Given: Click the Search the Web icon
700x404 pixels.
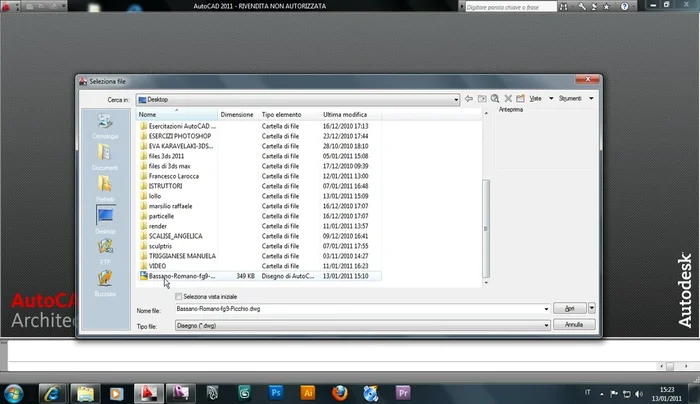Looking at the screenshot, I should pos(495,99).
